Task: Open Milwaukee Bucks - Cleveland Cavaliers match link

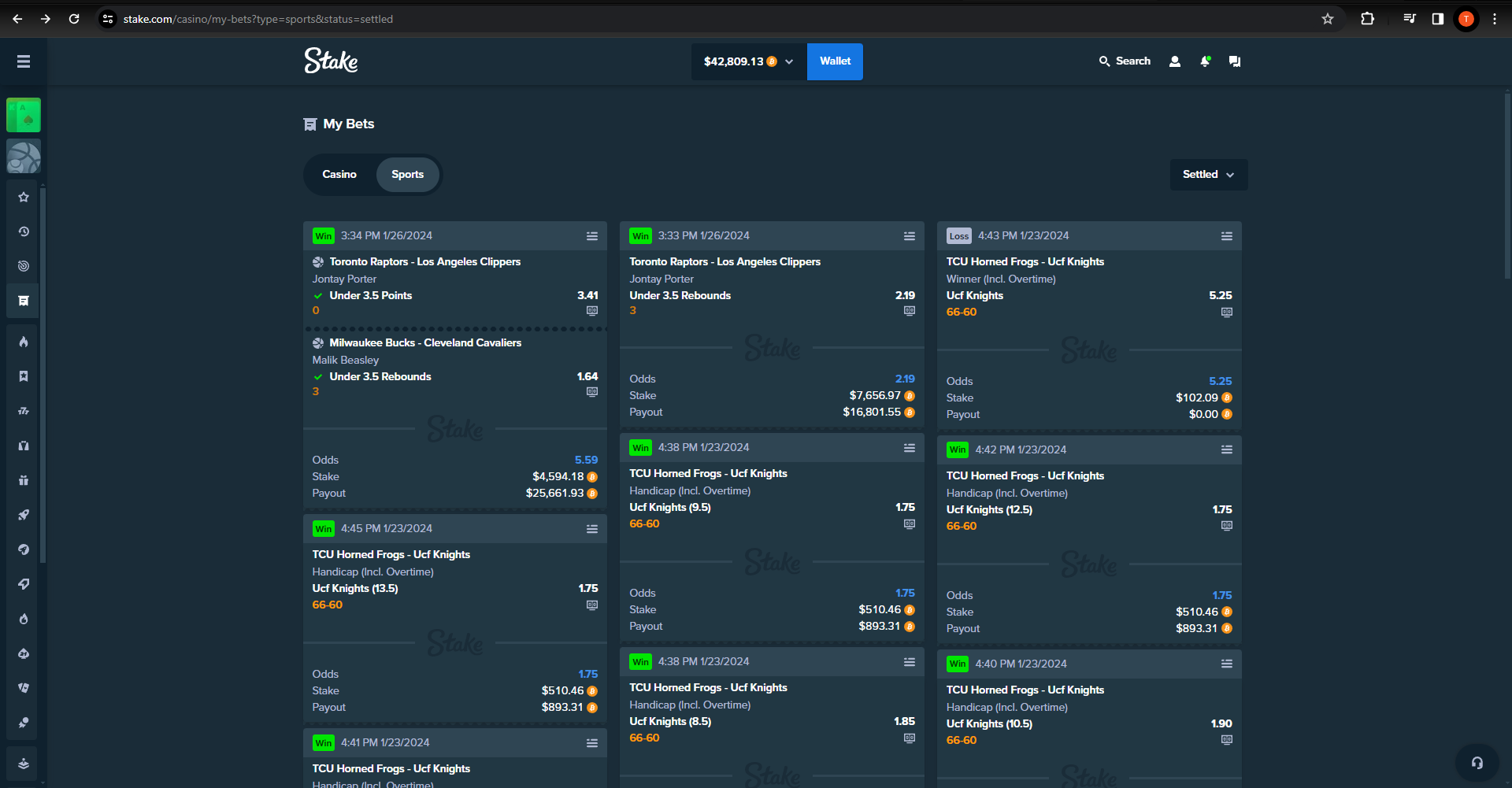Action: pos(425,343)
